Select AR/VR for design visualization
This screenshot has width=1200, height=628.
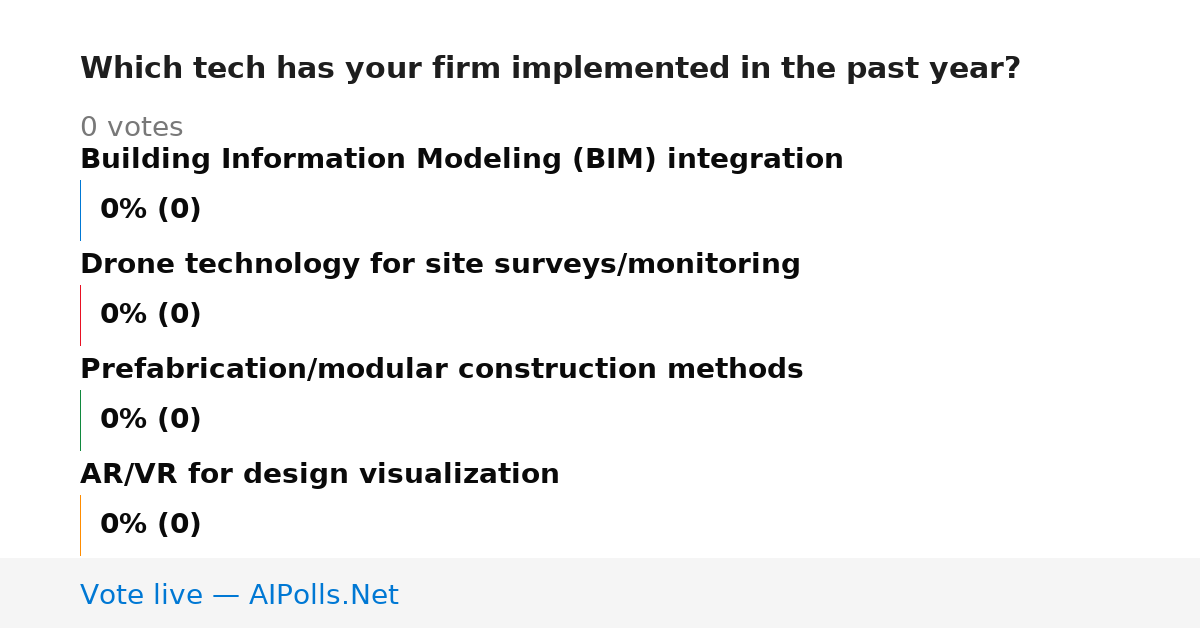pyautogui.click(x=320, y=475)
